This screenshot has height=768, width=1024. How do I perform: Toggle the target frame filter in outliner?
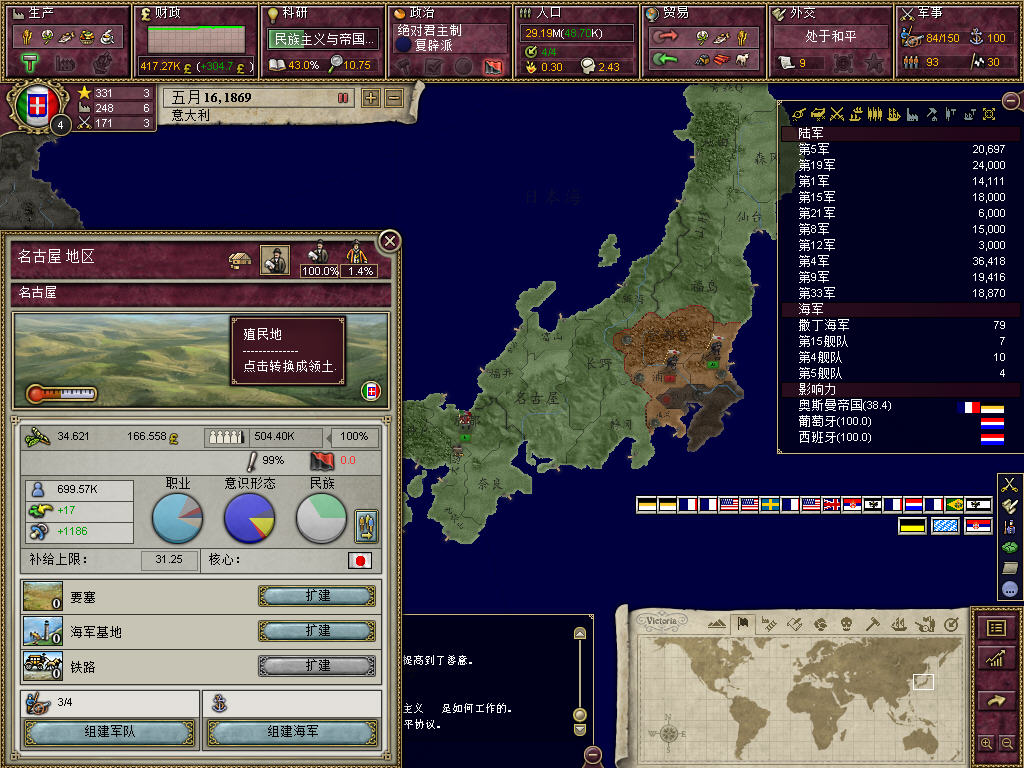[989, 115]
